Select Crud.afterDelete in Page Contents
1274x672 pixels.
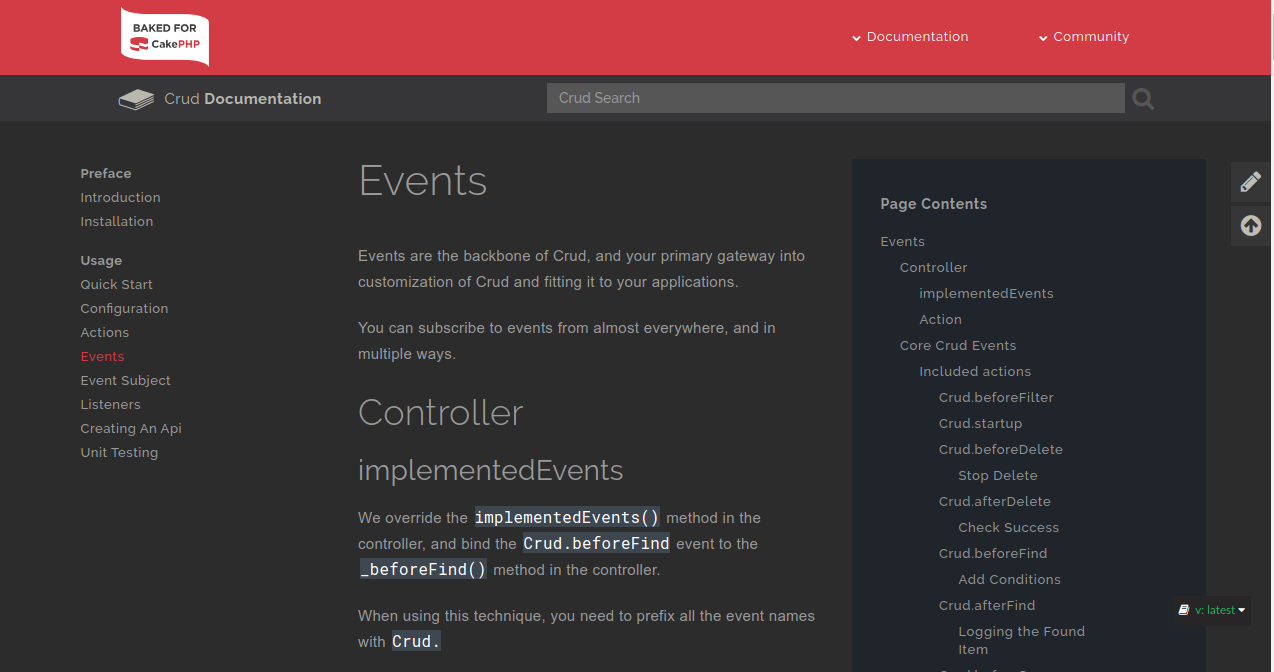994,501
